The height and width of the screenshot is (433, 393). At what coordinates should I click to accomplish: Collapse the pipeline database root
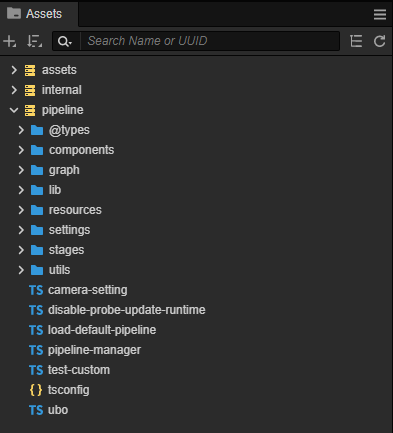(14, 110)
